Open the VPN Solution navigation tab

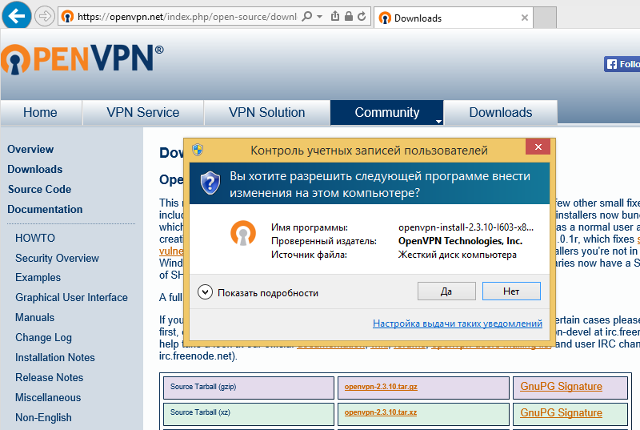pyautogui.click(x=267, y=112)
